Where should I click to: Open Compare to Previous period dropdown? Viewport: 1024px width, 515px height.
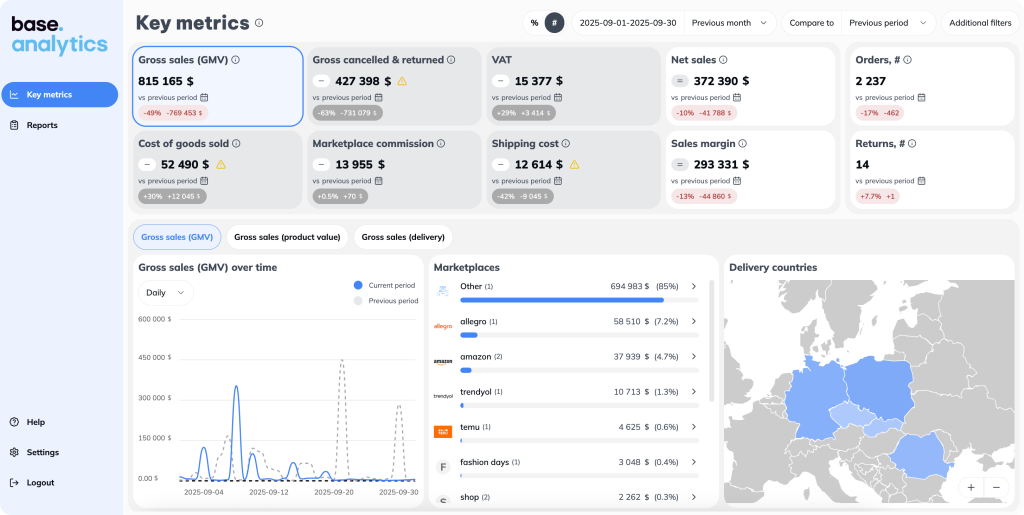pyautogui.click(x=887, y=23)
